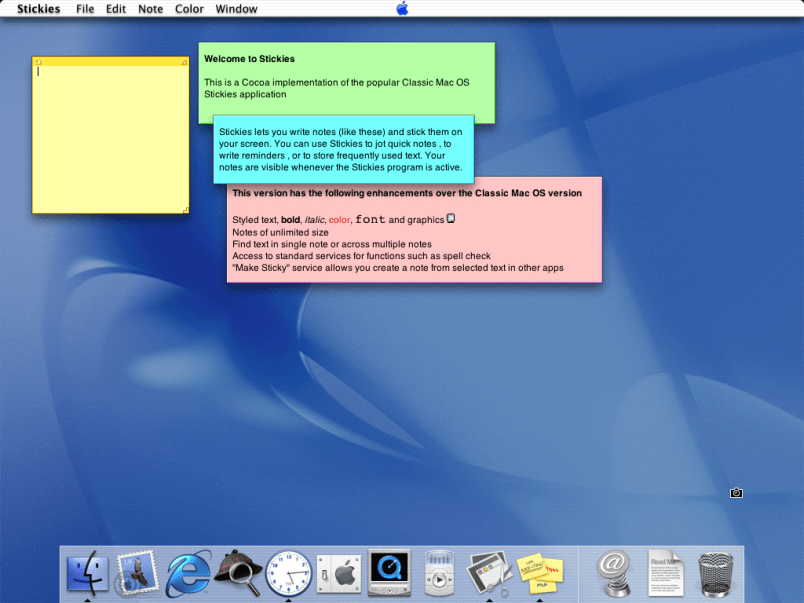
Task: Open the Note menu
Action: point(150,9)
